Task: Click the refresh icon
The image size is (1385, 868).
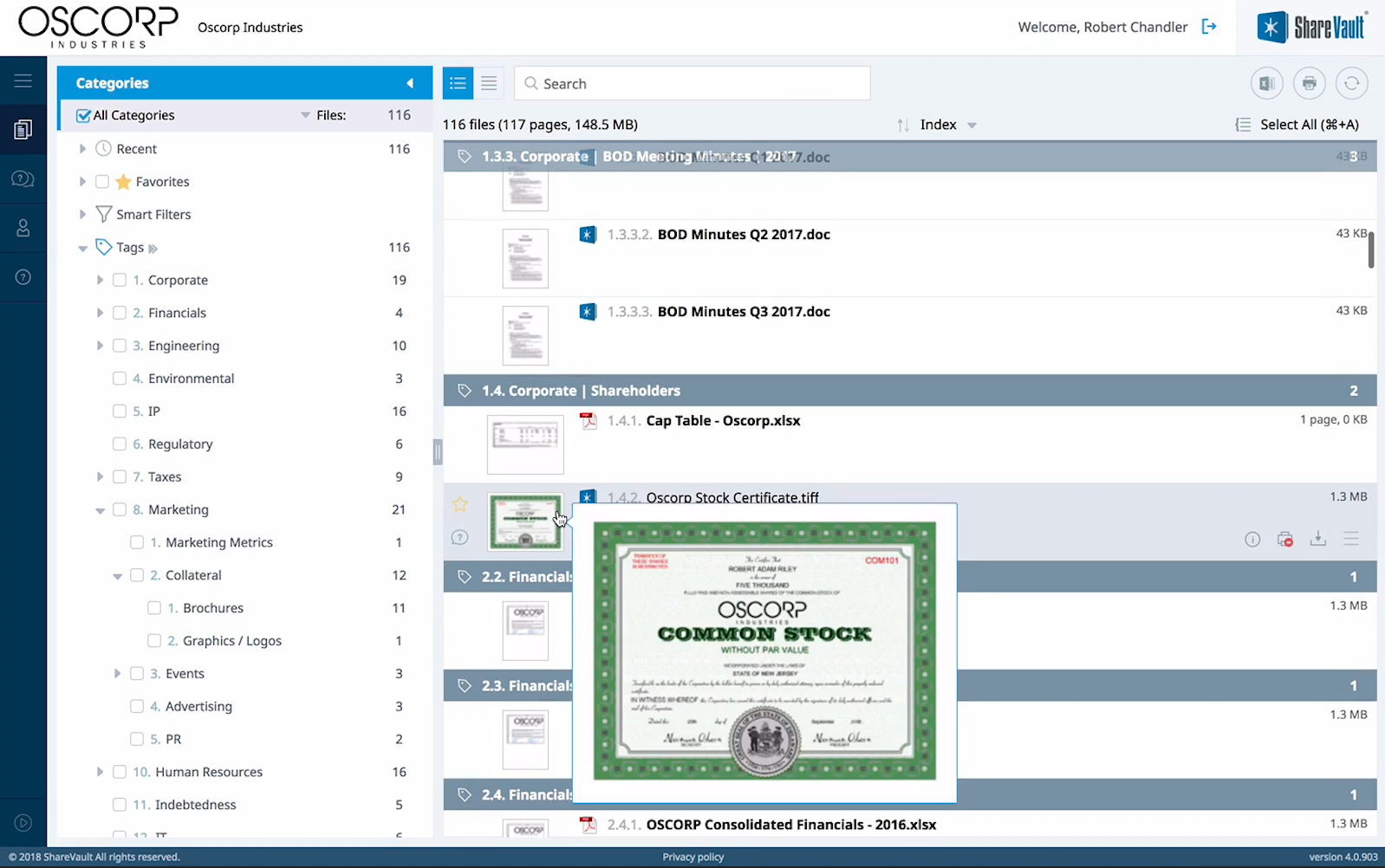Action: [1351, 83]
